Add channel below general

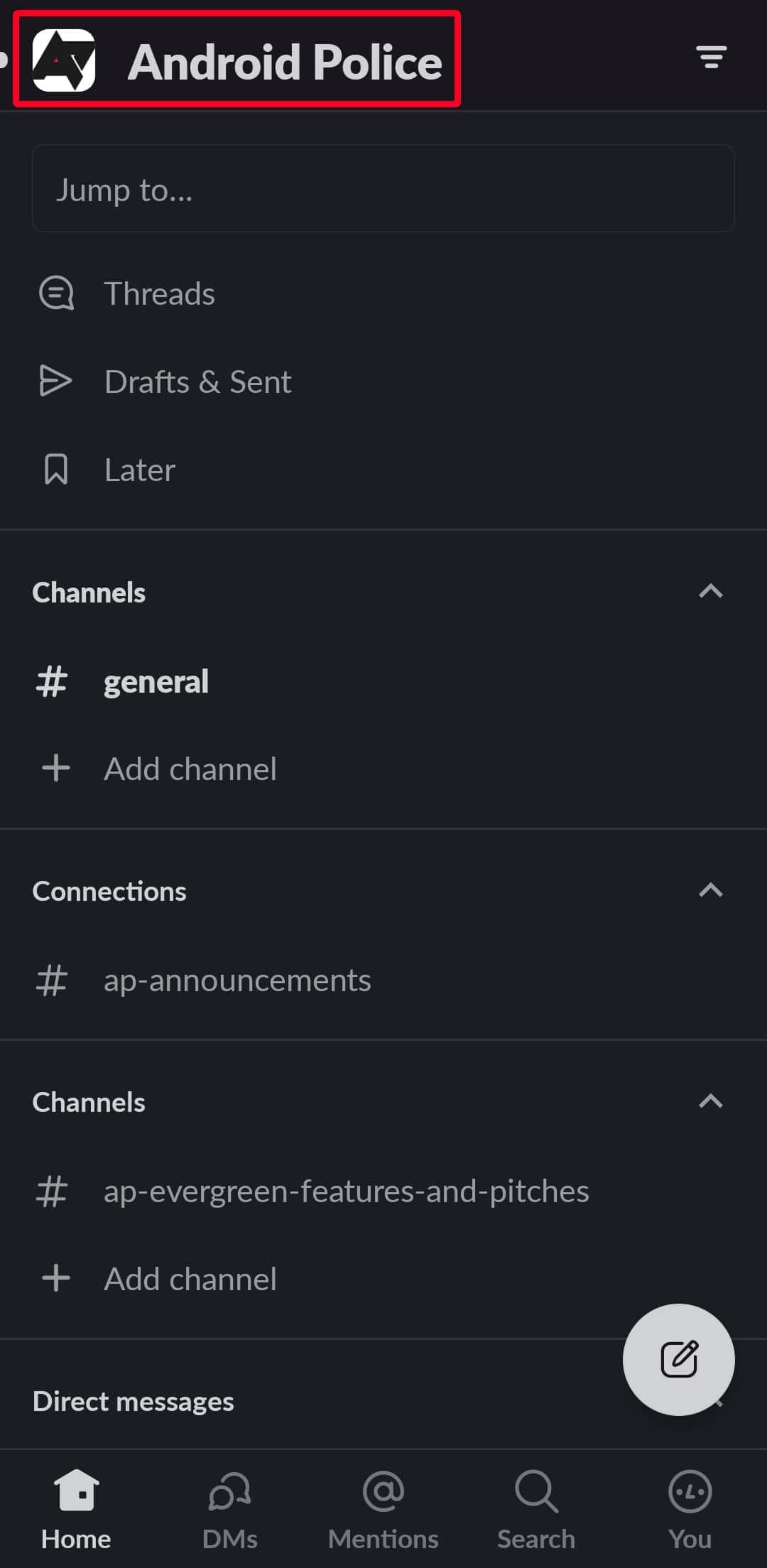(x=190, y=769)
